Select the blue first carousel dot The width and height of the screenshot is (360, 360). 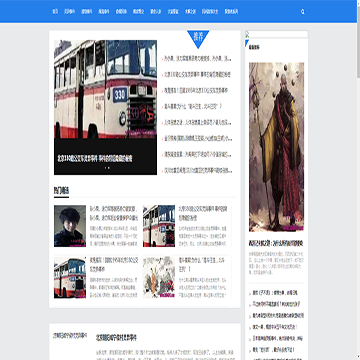(x=105, y=168)
